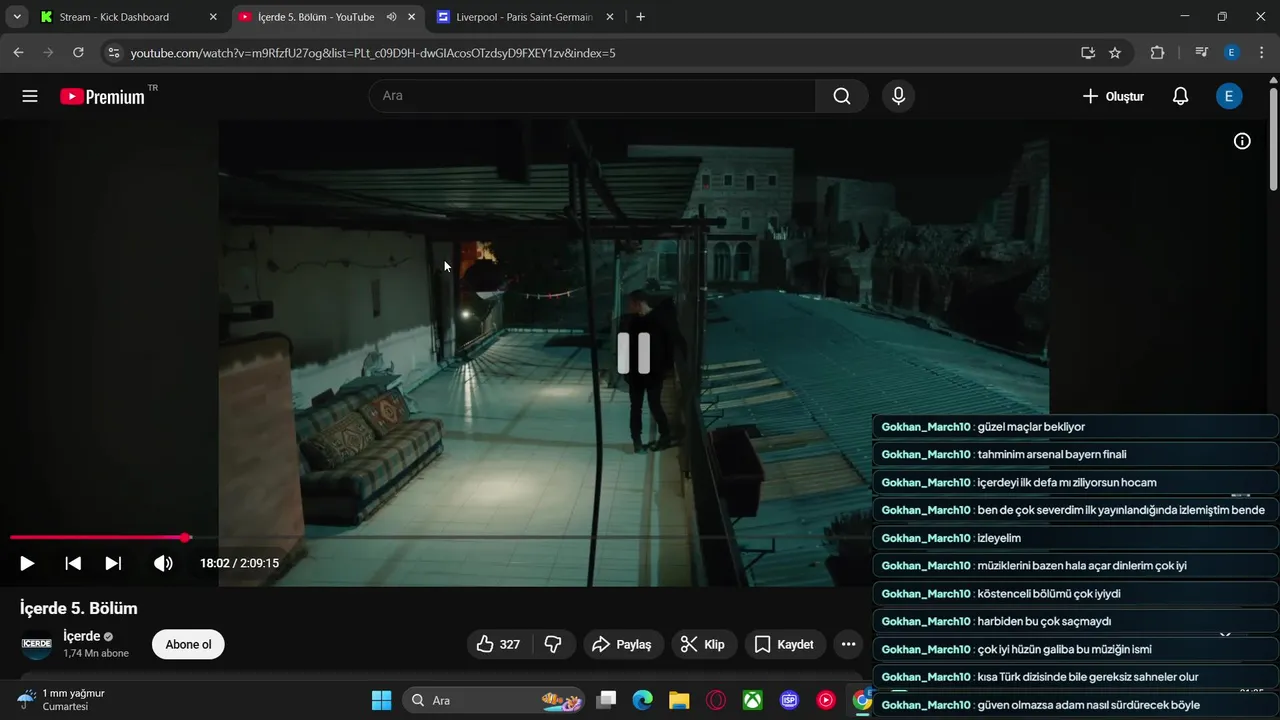Click chat message 'köstenceli bölümü çok iyiydi'
This screenshot has height=720, width=1280.
[1049, 593]
